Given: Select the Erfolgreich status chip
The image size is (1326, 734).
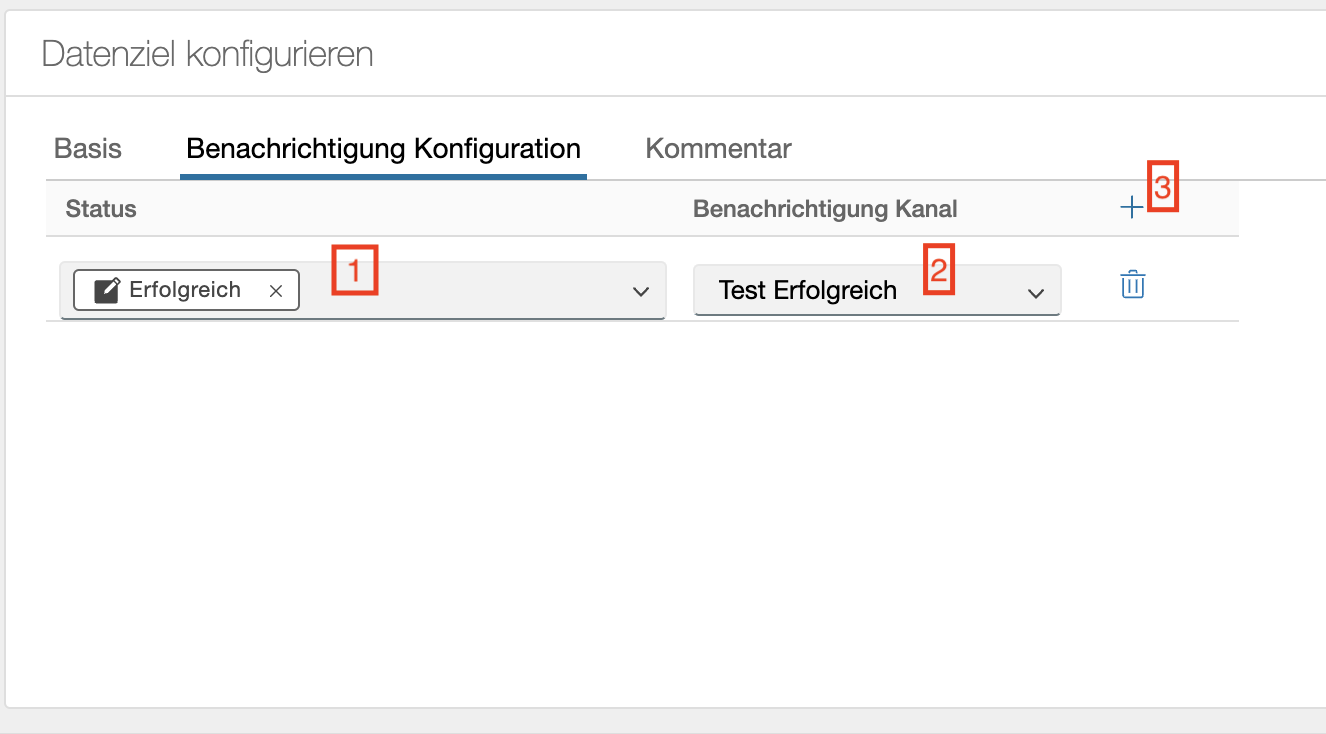Looking at the screenshot, I should tap(184, 290).
